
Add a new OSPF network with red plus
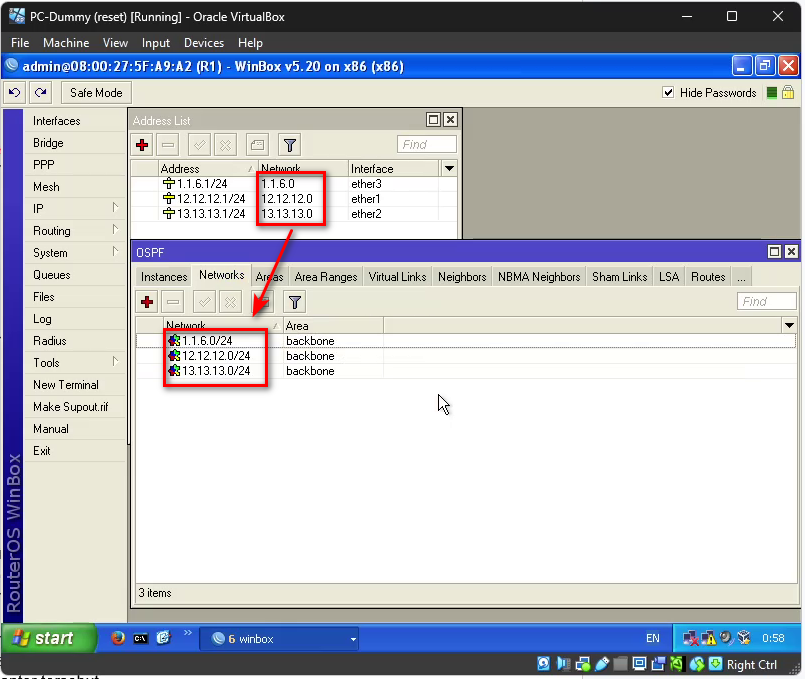147,302
